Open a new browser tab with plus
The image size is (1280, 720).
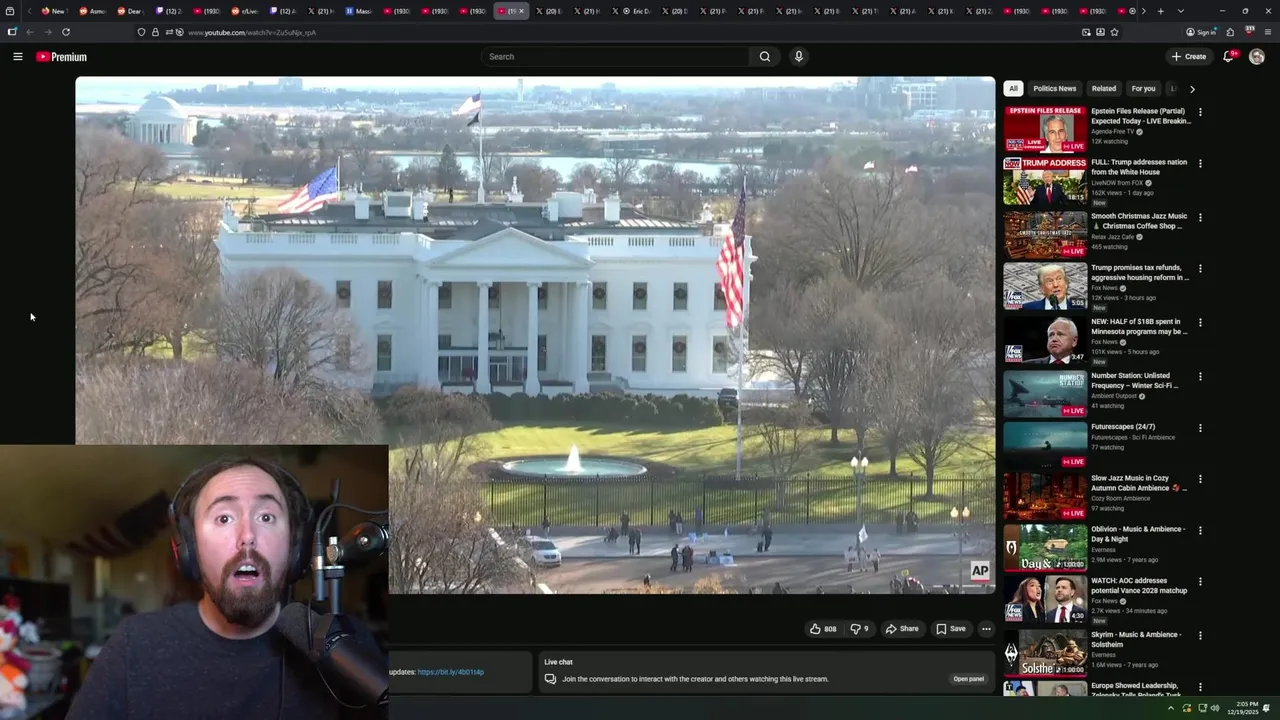point(1160,11)
